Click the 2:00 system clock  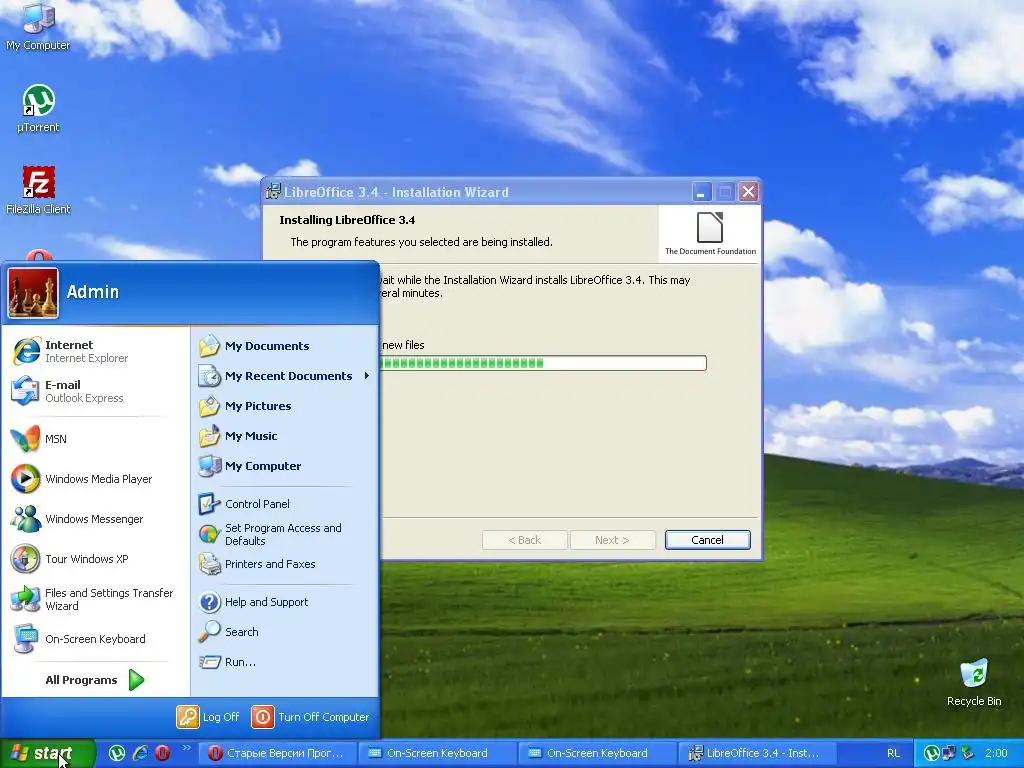coord(996,753)
